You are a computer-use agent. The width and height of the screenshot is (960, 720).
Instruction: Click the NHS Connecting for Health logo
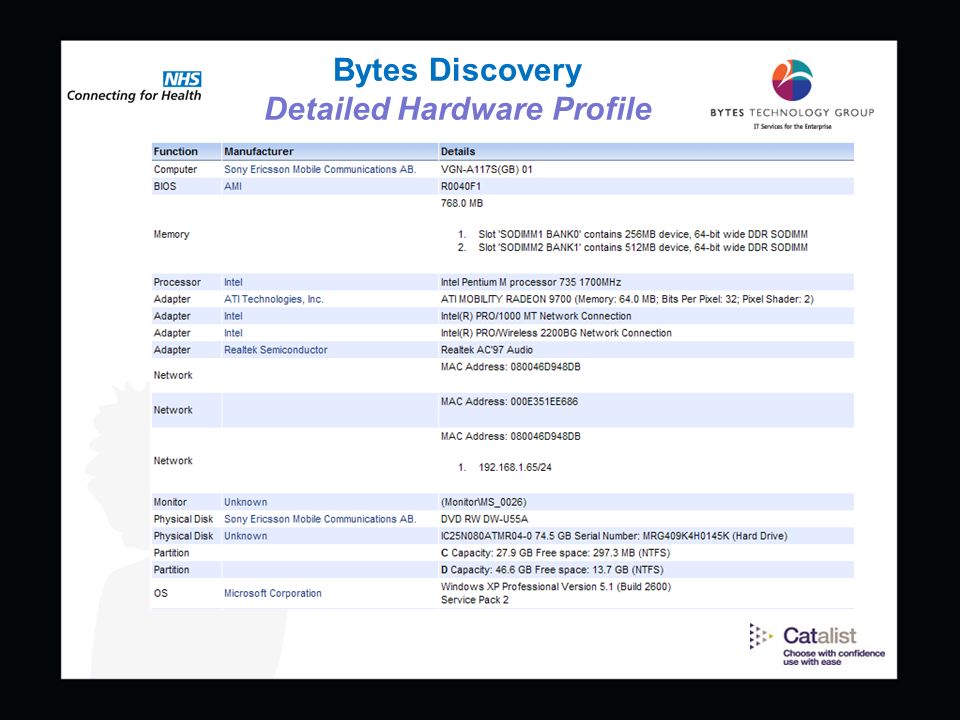point(134,86)
